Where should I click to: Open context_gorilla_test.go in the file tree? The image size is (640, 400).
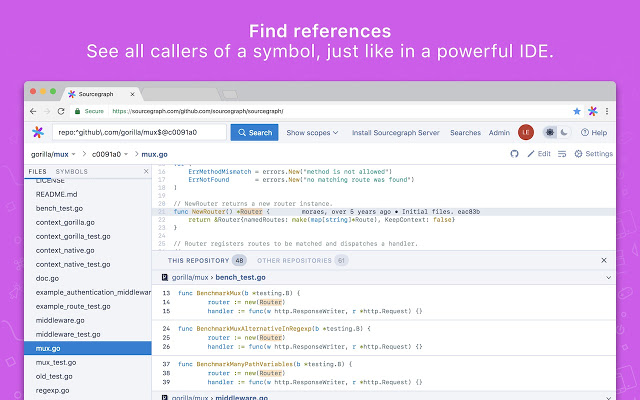click(73, 236)
